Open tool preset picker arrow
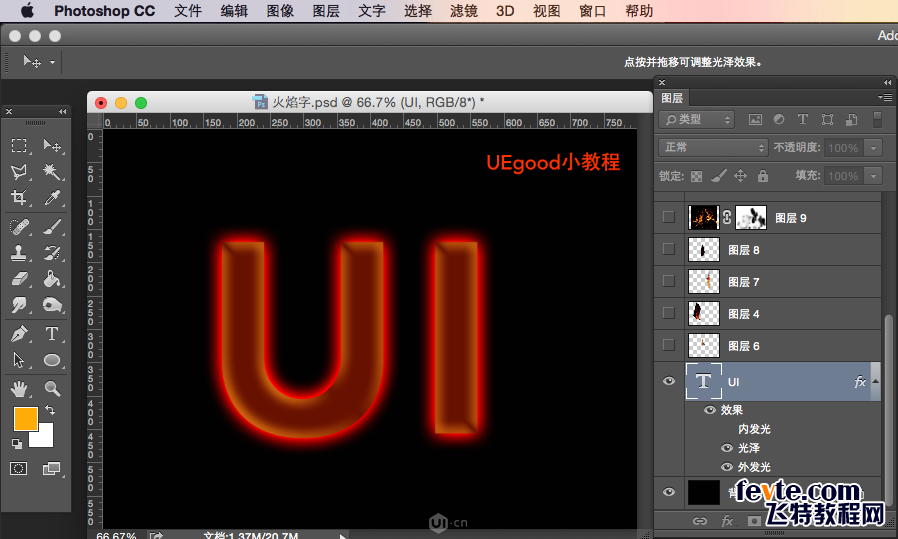The height and width of the screenshot is (539, 898). pos(52,62)
